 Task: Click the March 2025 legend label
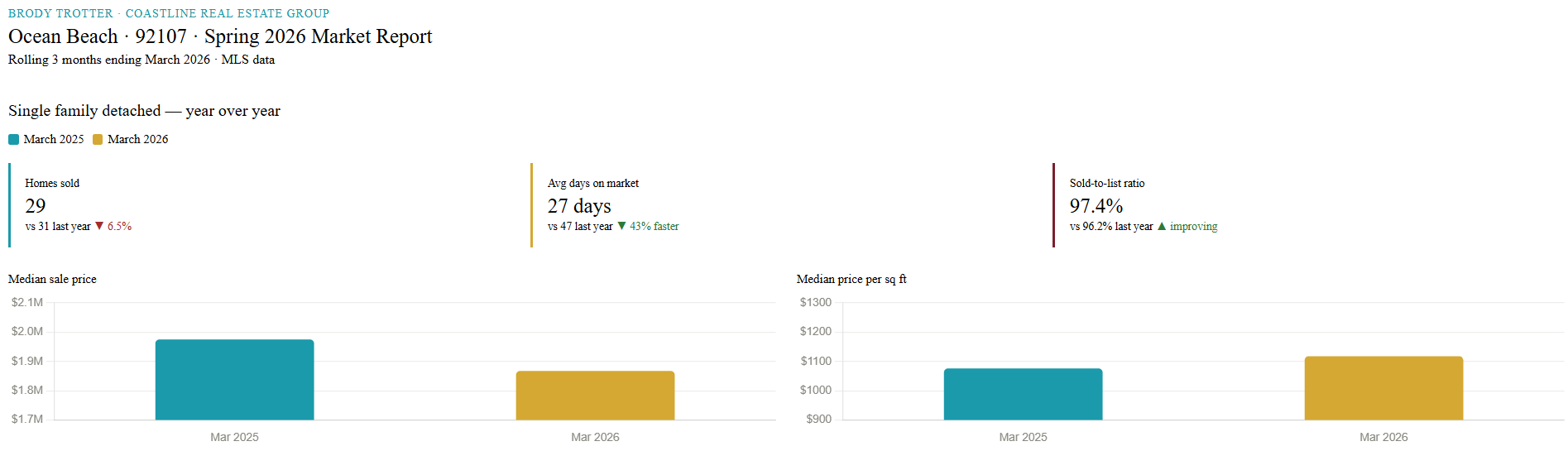click(x=54, y=139)
